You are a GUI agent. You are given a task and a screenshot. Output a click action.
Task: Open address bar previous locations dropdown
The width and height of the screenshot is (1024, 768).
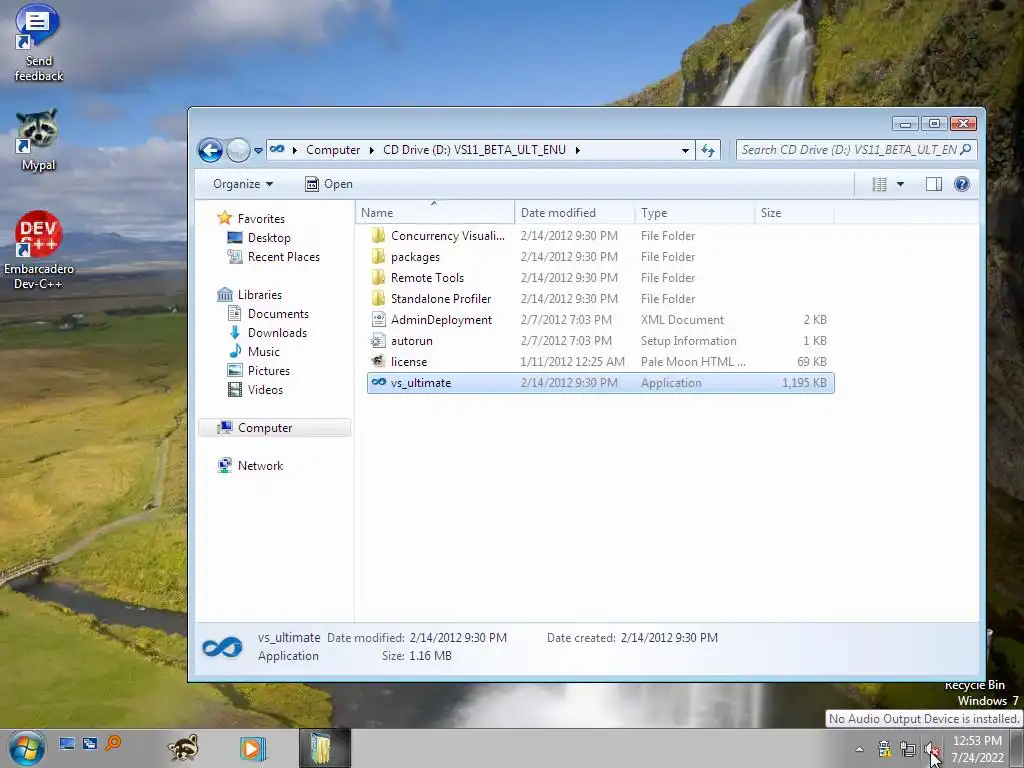685,150
